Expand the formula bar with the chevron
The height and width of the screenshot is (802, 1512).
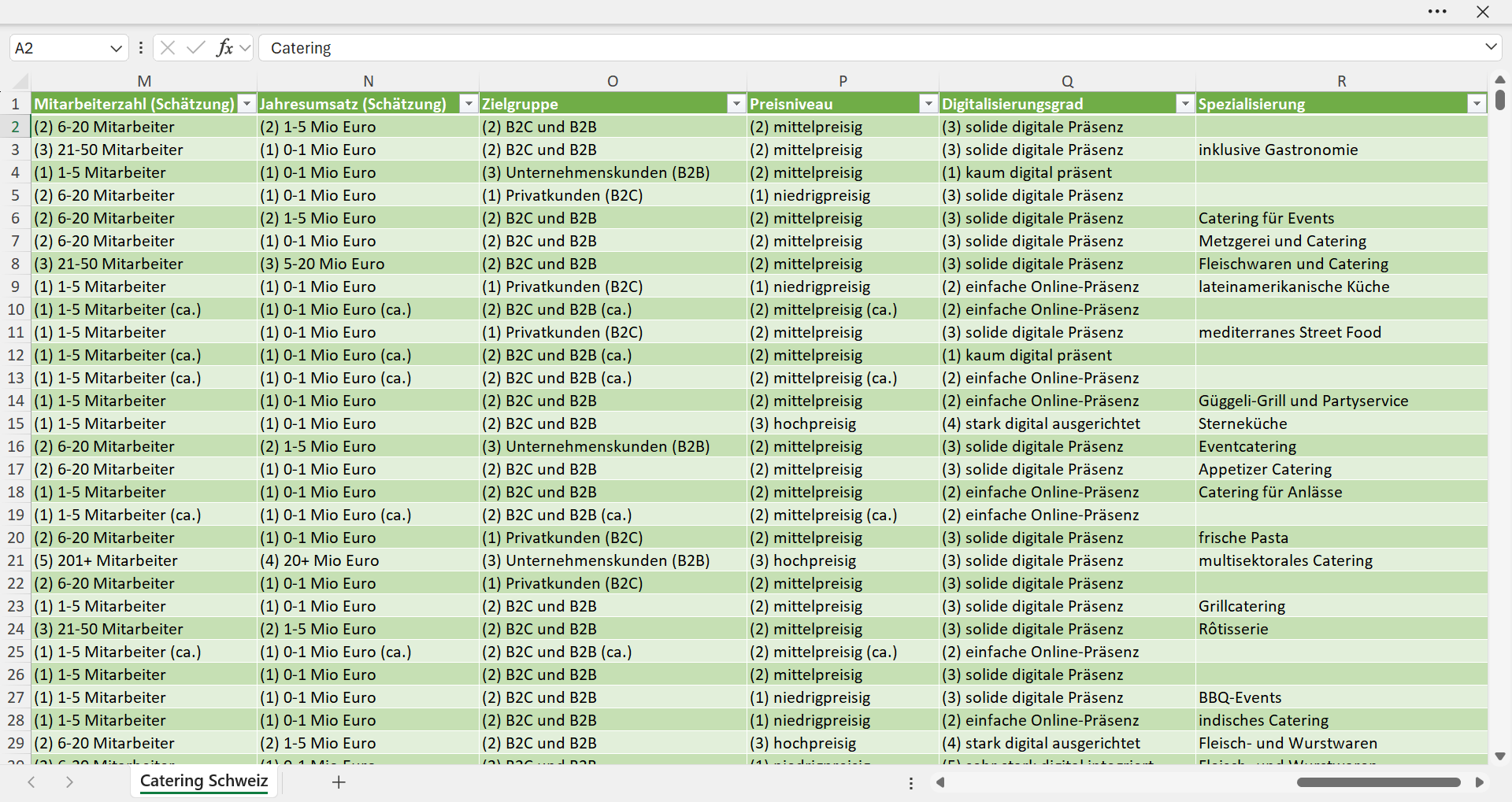click(x=1491, y=47)
